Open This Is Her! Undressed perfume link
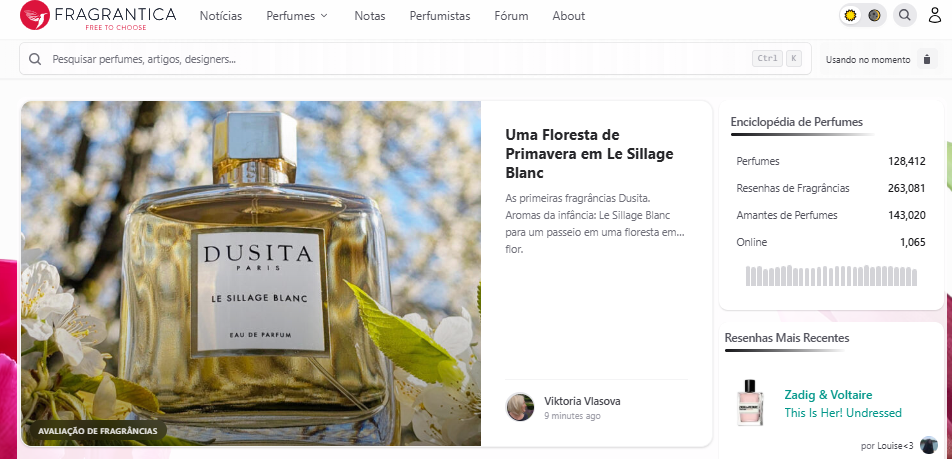 tap(843, 413)
